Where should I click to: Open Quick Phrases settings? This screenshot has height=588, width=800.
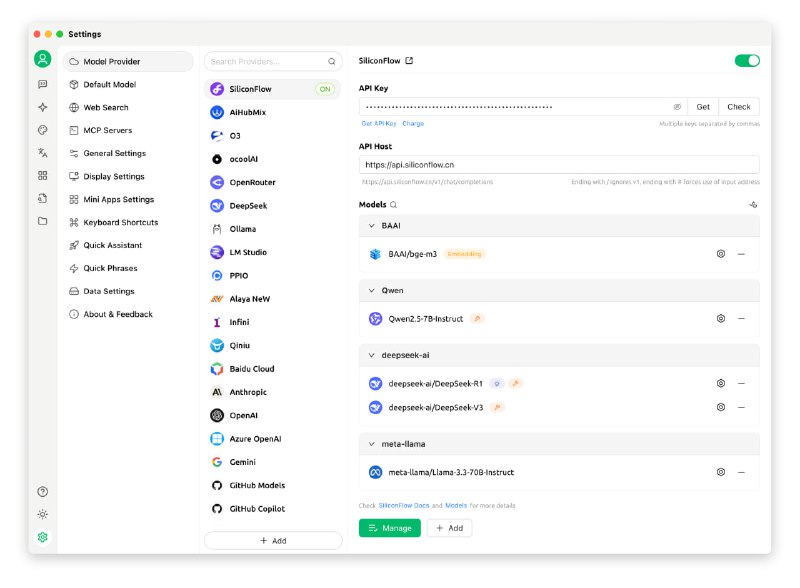click(128, 268)
